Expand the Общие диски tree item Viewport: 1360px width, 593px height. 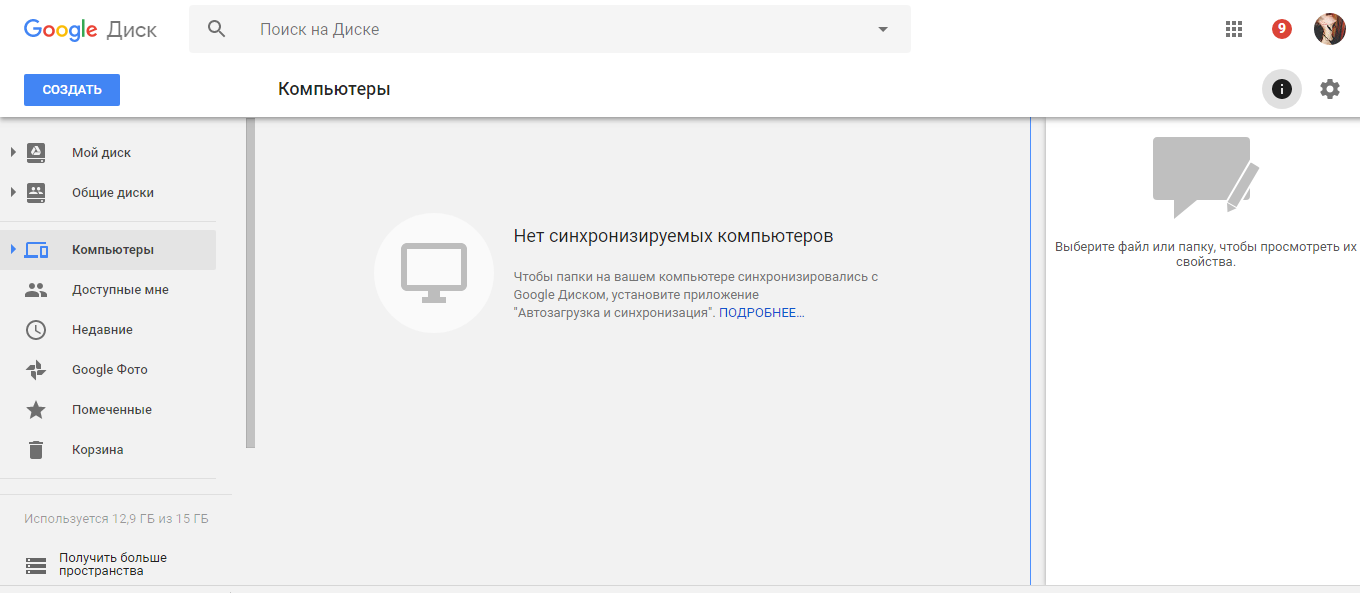13,192
